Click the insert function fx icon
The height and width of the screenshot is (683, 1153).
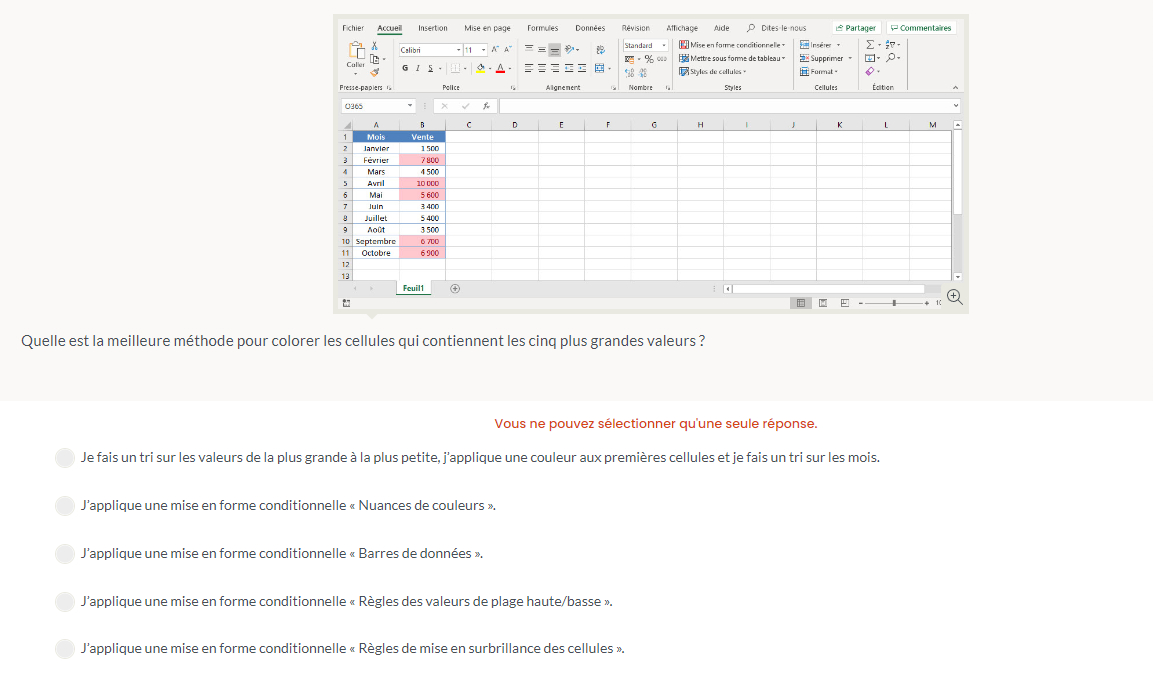486,106
